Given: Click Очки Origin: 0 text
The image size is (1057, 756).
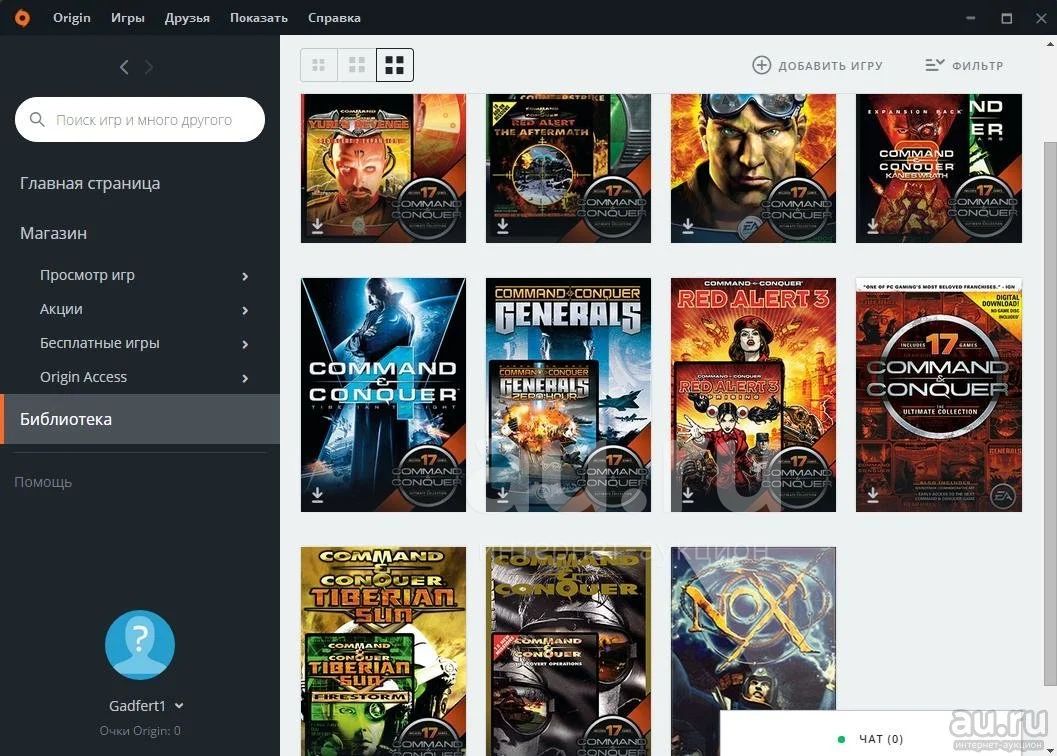Looking at the screenshot, I should tap(140, 730).
